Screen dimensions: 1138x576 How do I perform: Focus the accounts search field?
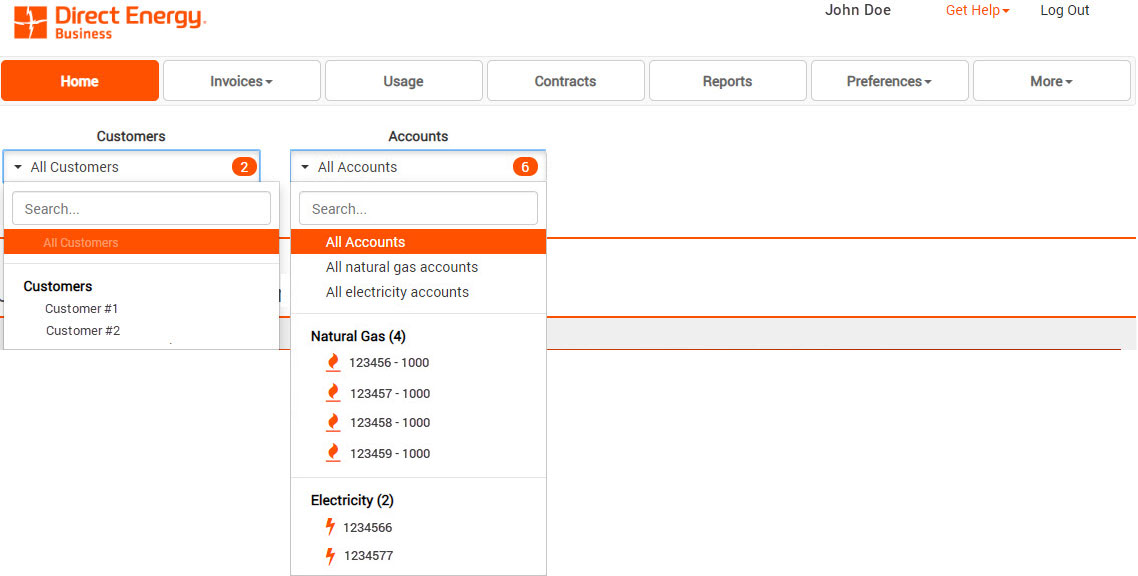pos(419,209)
